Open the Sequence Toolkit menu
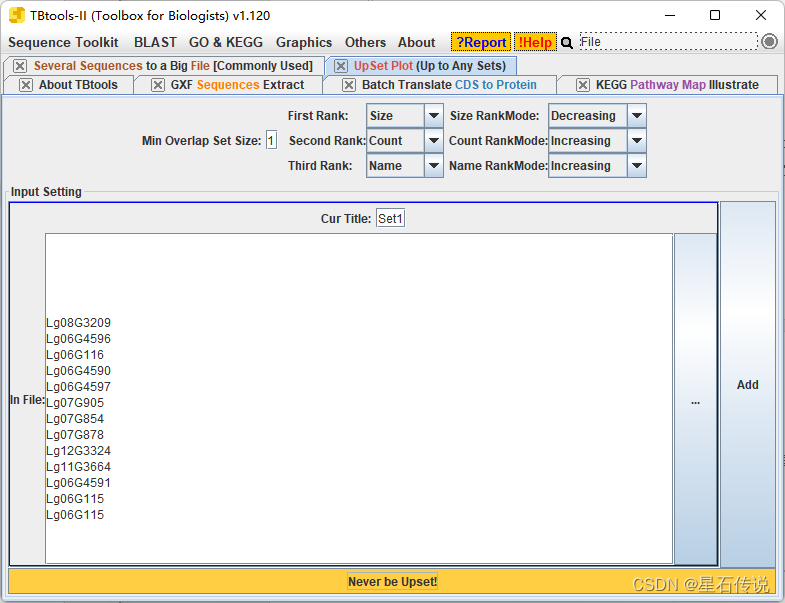 click(63, 43)
